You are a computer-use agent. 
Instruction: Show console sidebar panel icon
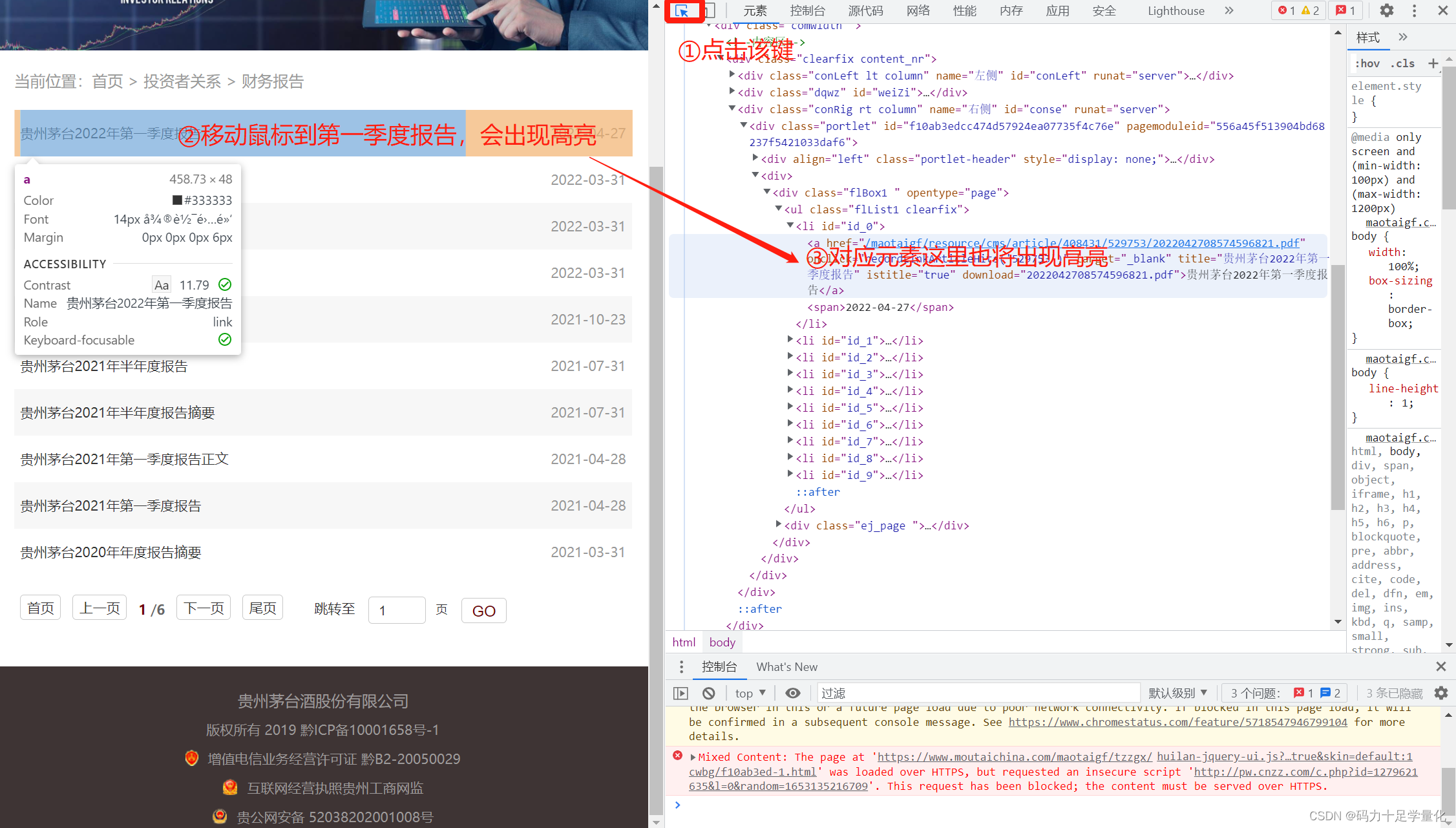pyautogui.click(x=681, y=693)
